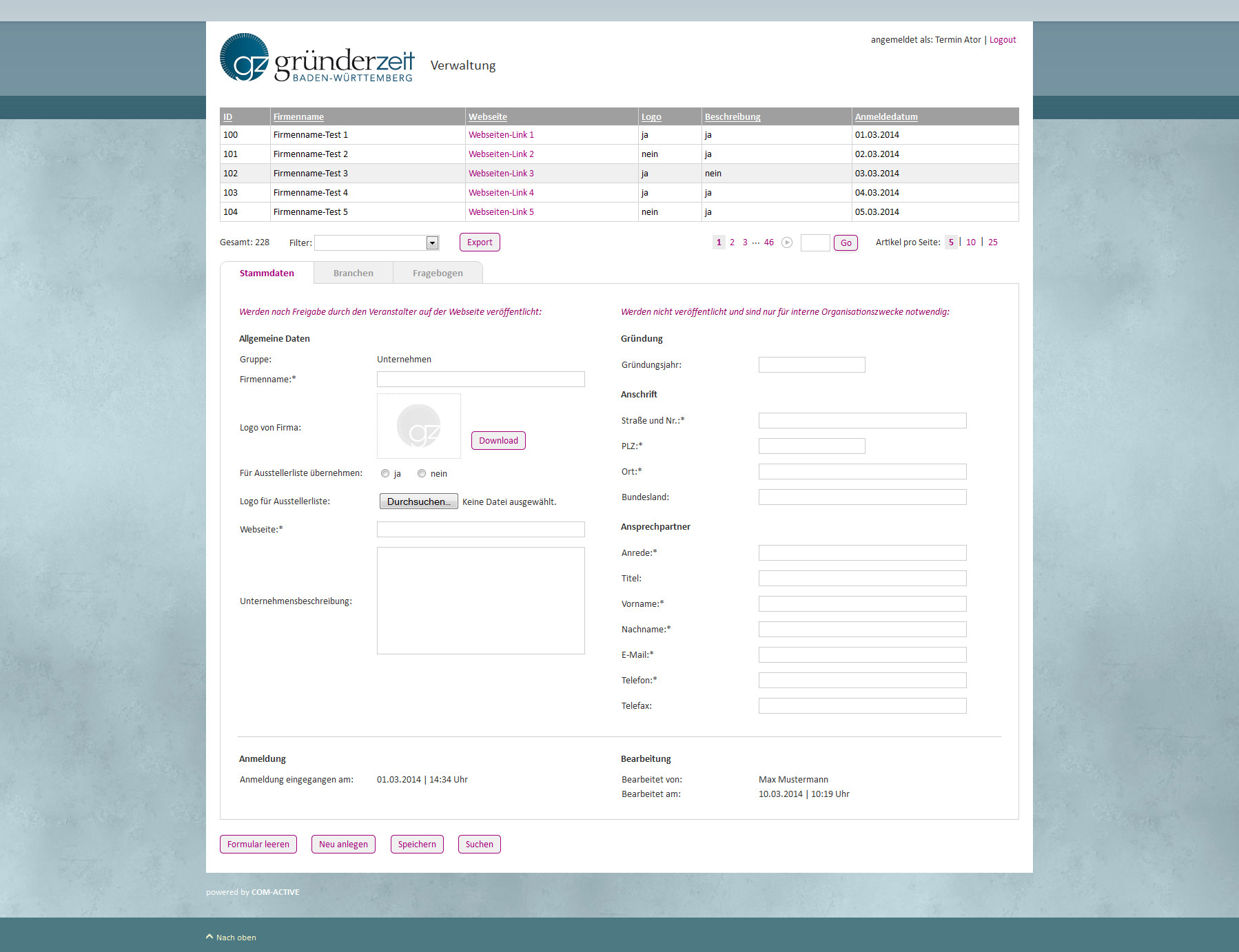This screenshot has height=952, width=1239.
Task: Go to page 3 of results
Action: (745, 242)
